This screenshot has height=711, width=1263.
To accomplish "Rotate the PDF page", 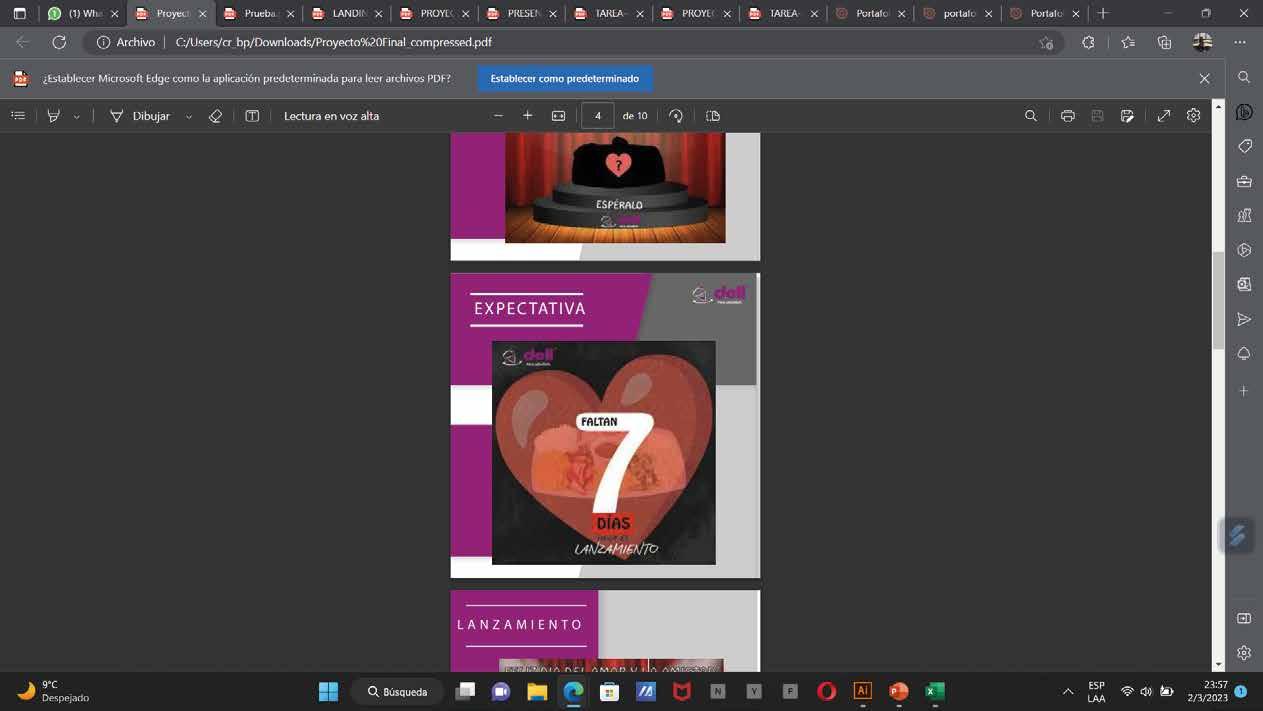I will (x=676, y=116).
